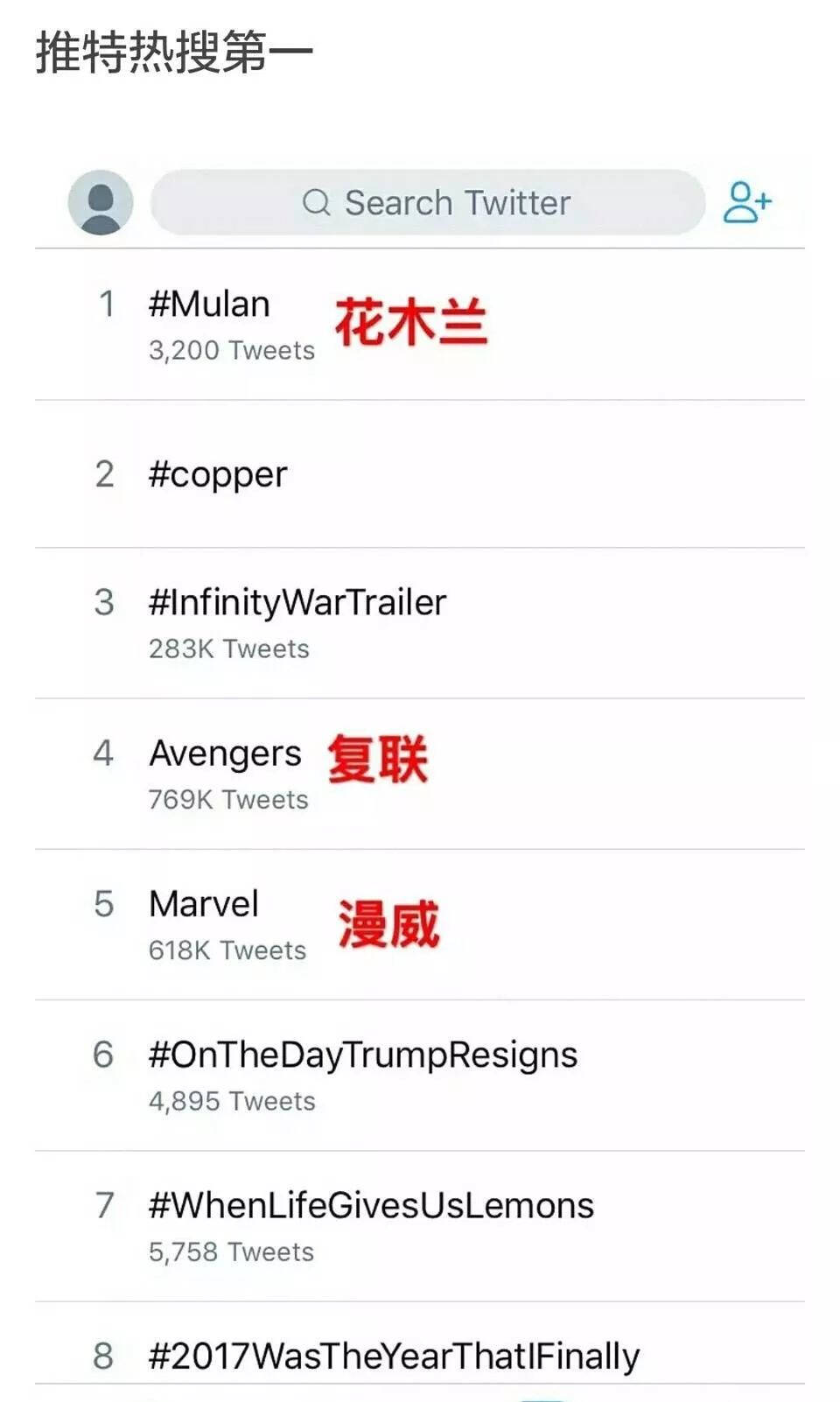This screenshot has height=1402, width=840.
Task: Open the #copper trend
Action: (420, 474)
